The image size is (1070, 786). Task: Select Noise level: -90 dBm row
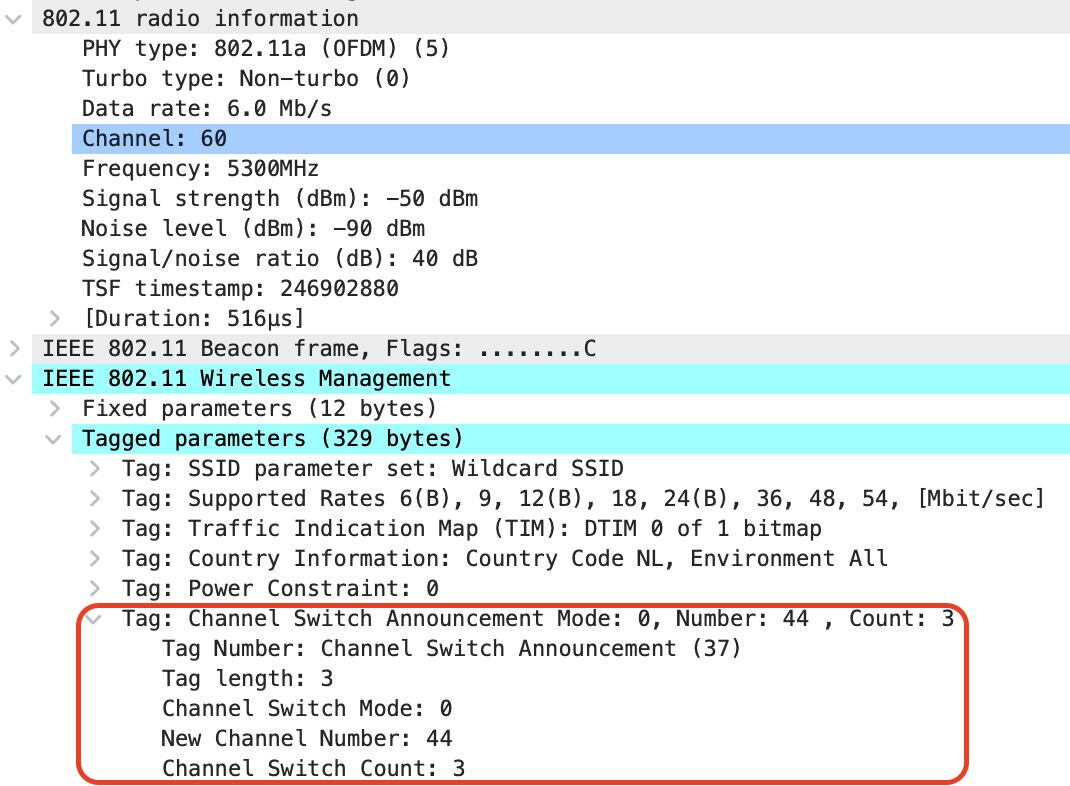click(253, 229)
